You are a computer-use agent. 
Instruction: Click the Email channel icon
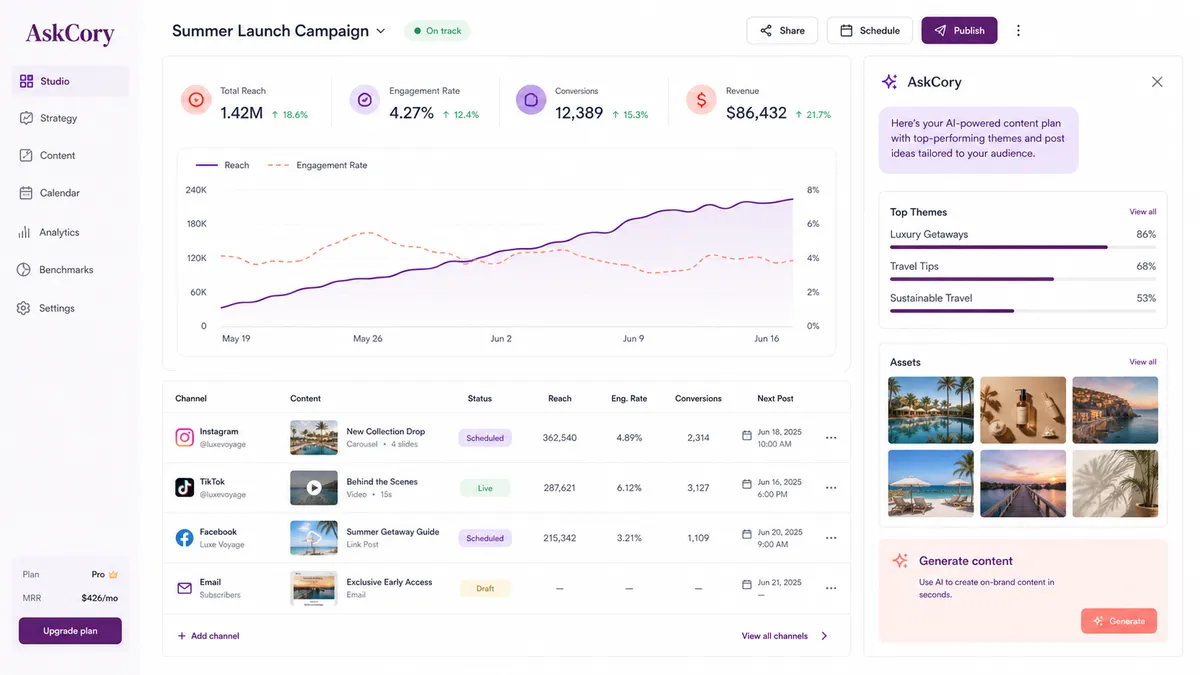(x=184, y=588)
